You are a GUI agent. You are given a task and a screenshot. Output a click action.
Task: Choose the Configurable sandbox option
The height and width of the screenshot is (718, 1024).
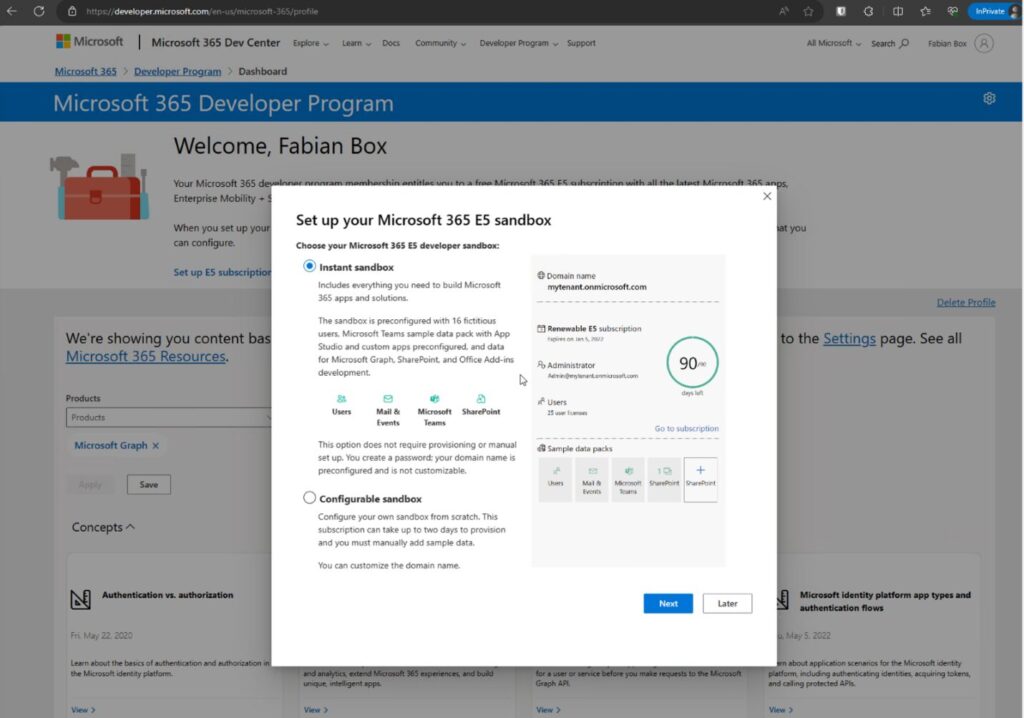tap(310, 498)
